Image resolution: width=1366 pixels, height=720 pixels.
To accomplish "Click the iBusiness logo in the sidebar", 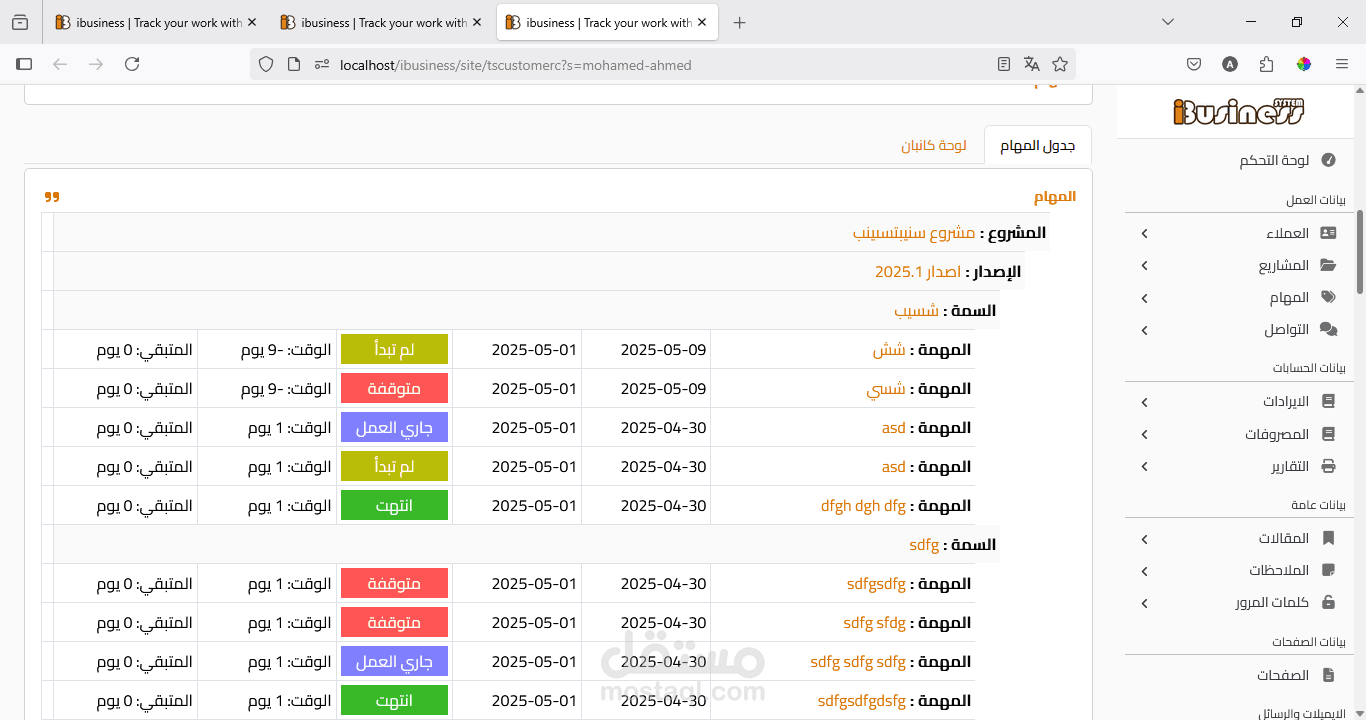I will pyautogui.click(x=1239, y=110).
